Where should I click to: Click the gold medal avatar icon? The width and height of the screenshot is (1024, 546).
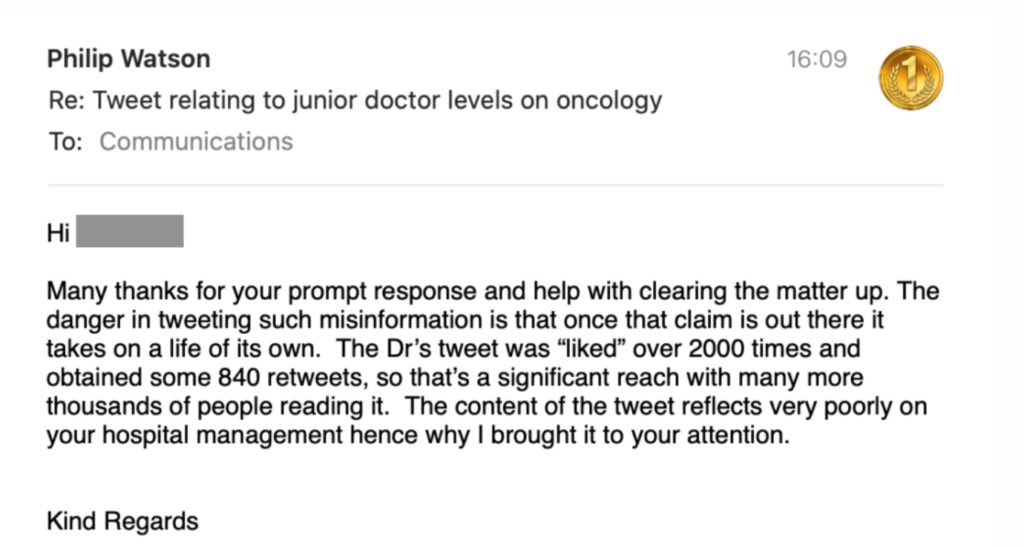(910, 78)
